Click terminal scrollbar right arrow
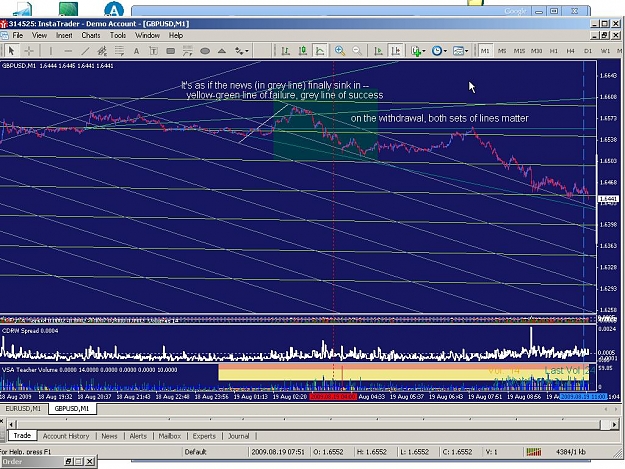This screenshot has width=625, height=469. pyautogui.click(x=614, y=424)
